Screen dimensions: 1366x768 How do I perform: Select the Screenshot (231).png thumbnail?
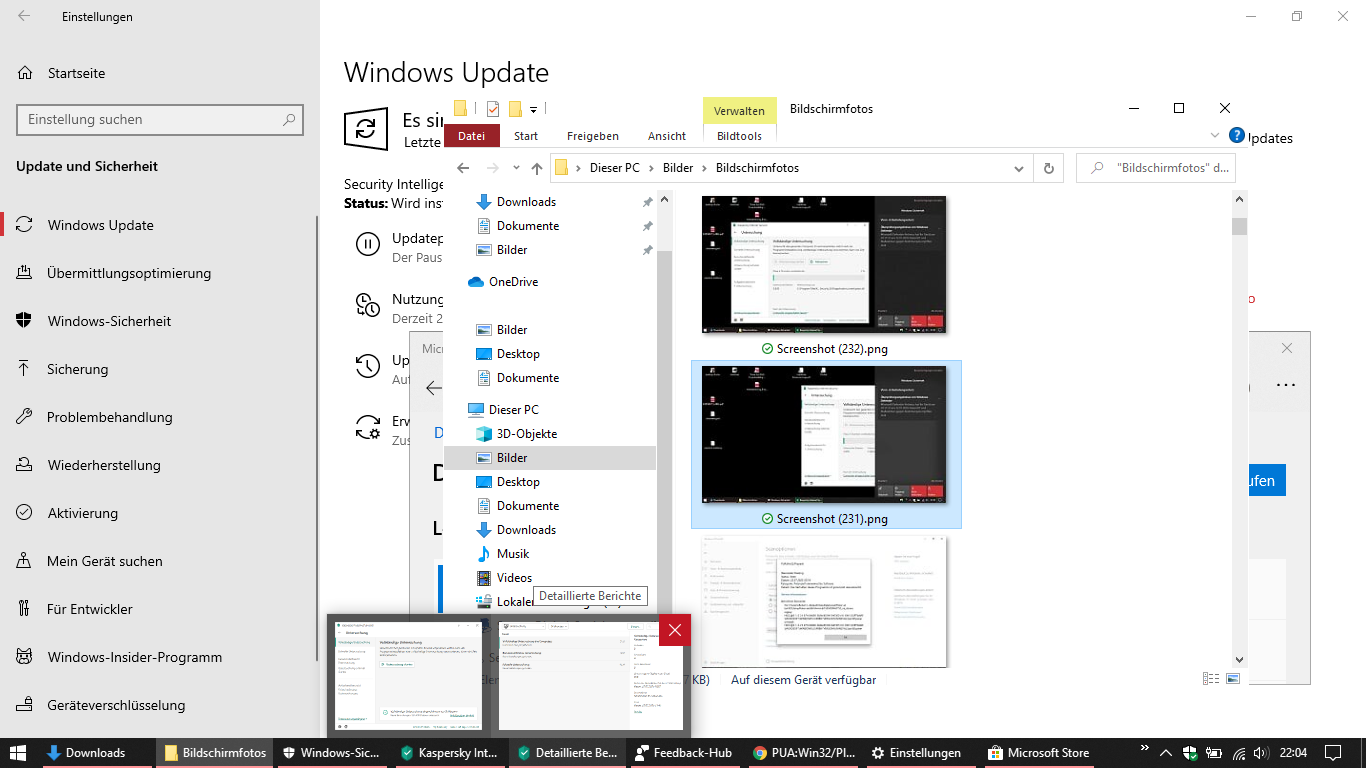point(824,434)
